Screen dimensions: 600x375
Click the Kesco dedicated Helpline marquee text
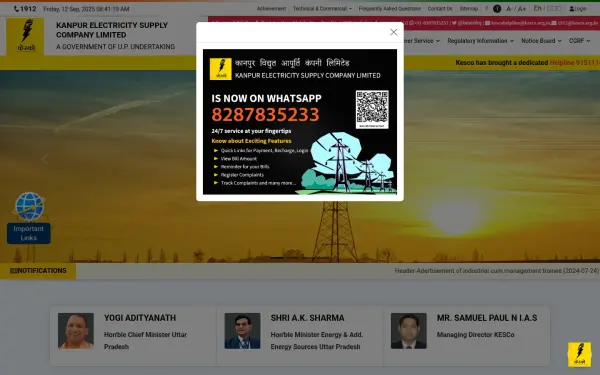click(527, 62)
